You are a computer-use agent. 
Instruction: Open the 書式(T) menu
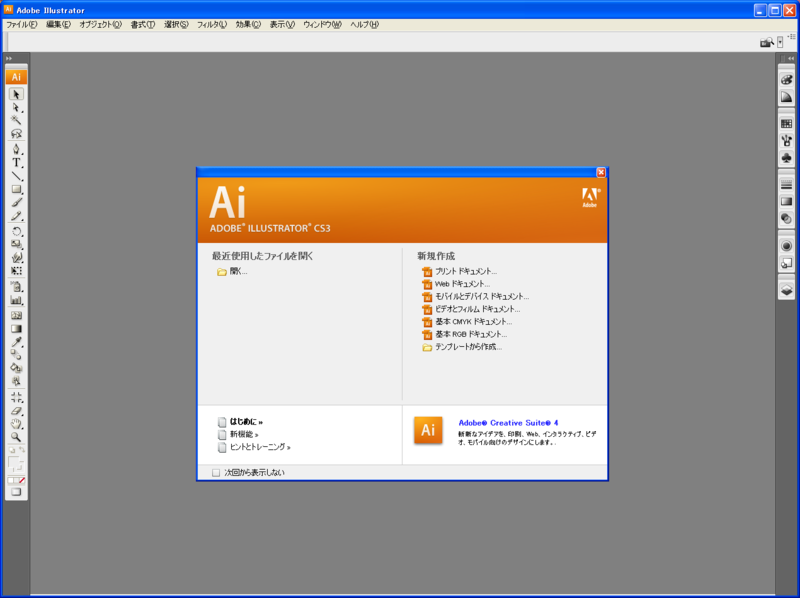(143, 24)
